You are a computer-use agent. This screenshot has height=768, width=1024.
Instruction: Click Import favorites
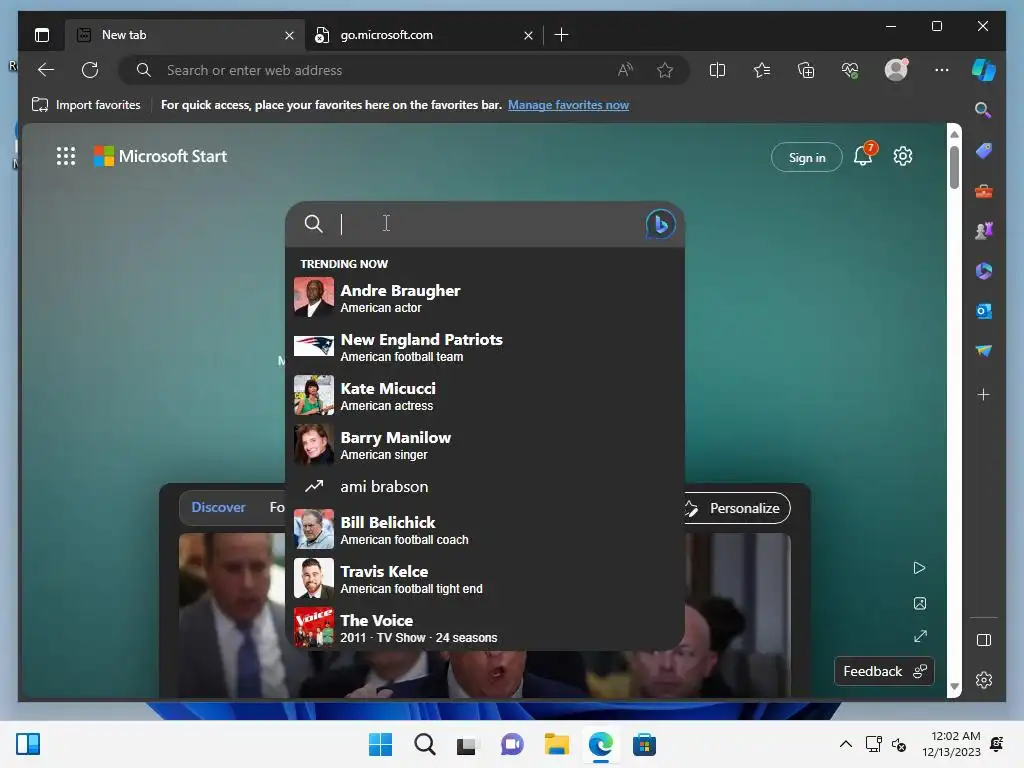[86, 105]
